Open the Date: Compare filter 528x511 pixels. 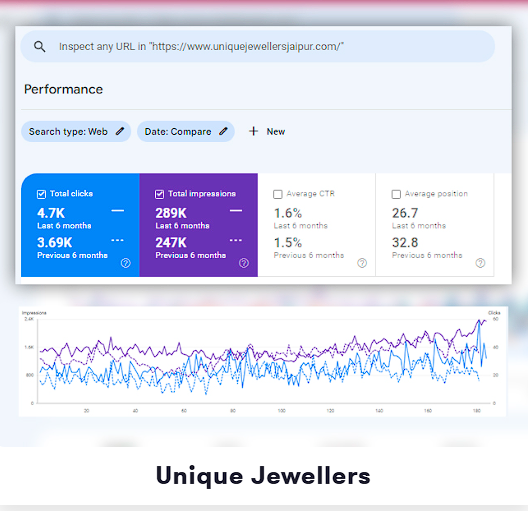186,131
